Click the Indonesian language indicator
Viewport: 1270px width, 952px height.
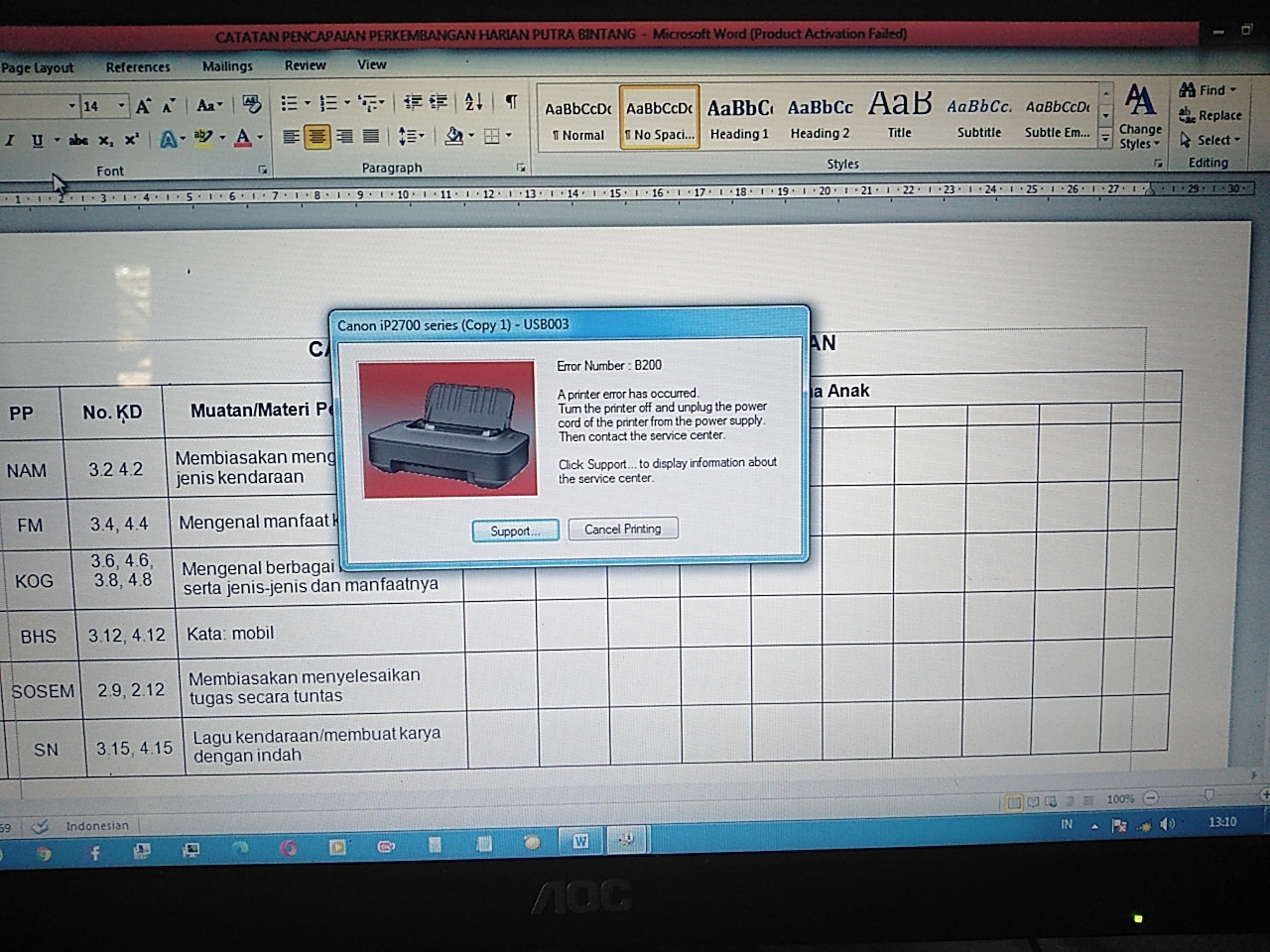[x=97, y=825]
